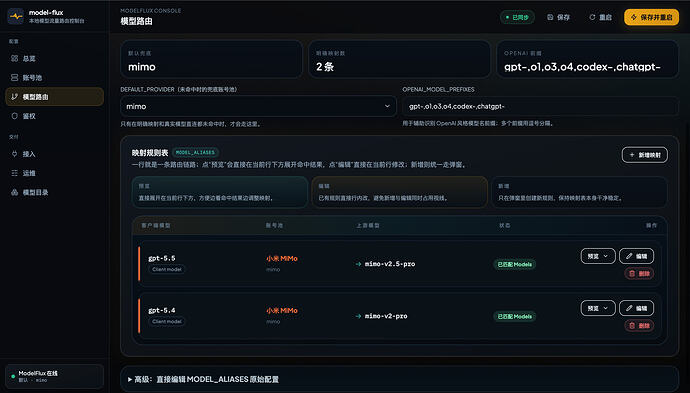Click 已匹配 Models badge in gpt-5.4 row
The image size is (690, 393).
(x=514, y=316)
